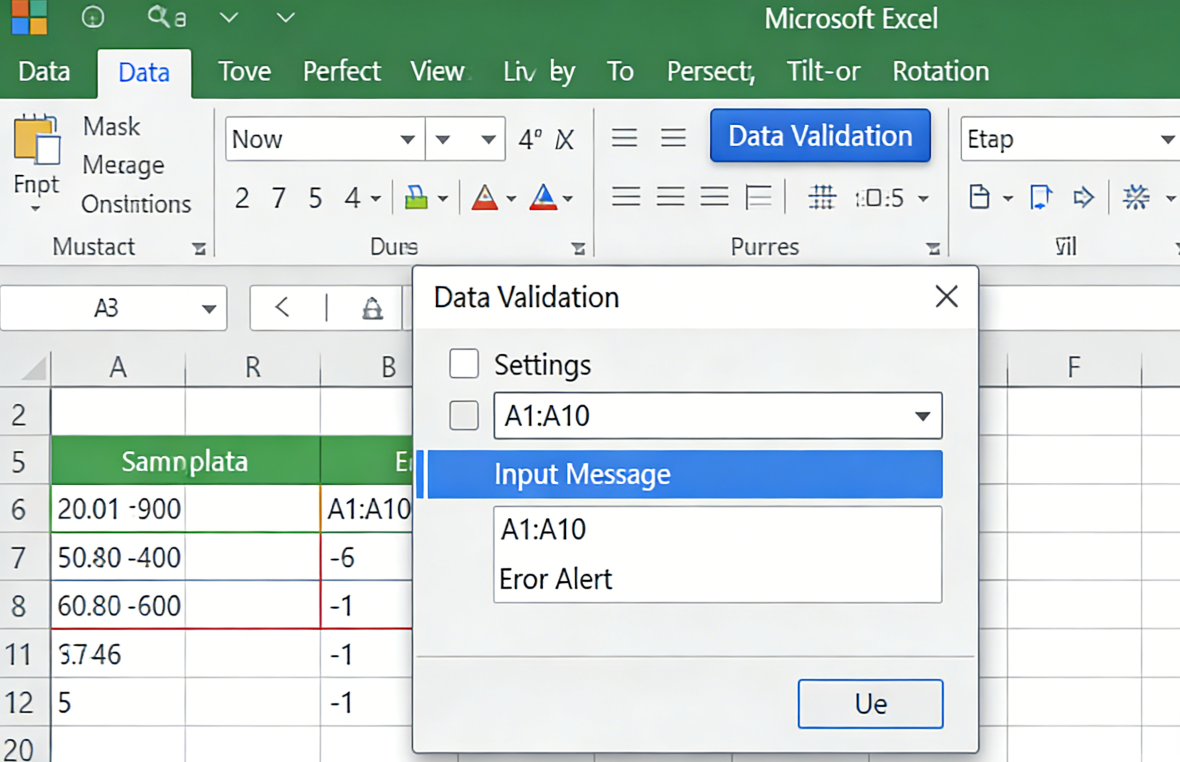Switch to the Tilt-or ribbon tab
The height and width of the screenshot is (762, 1180).
(823, 71)
